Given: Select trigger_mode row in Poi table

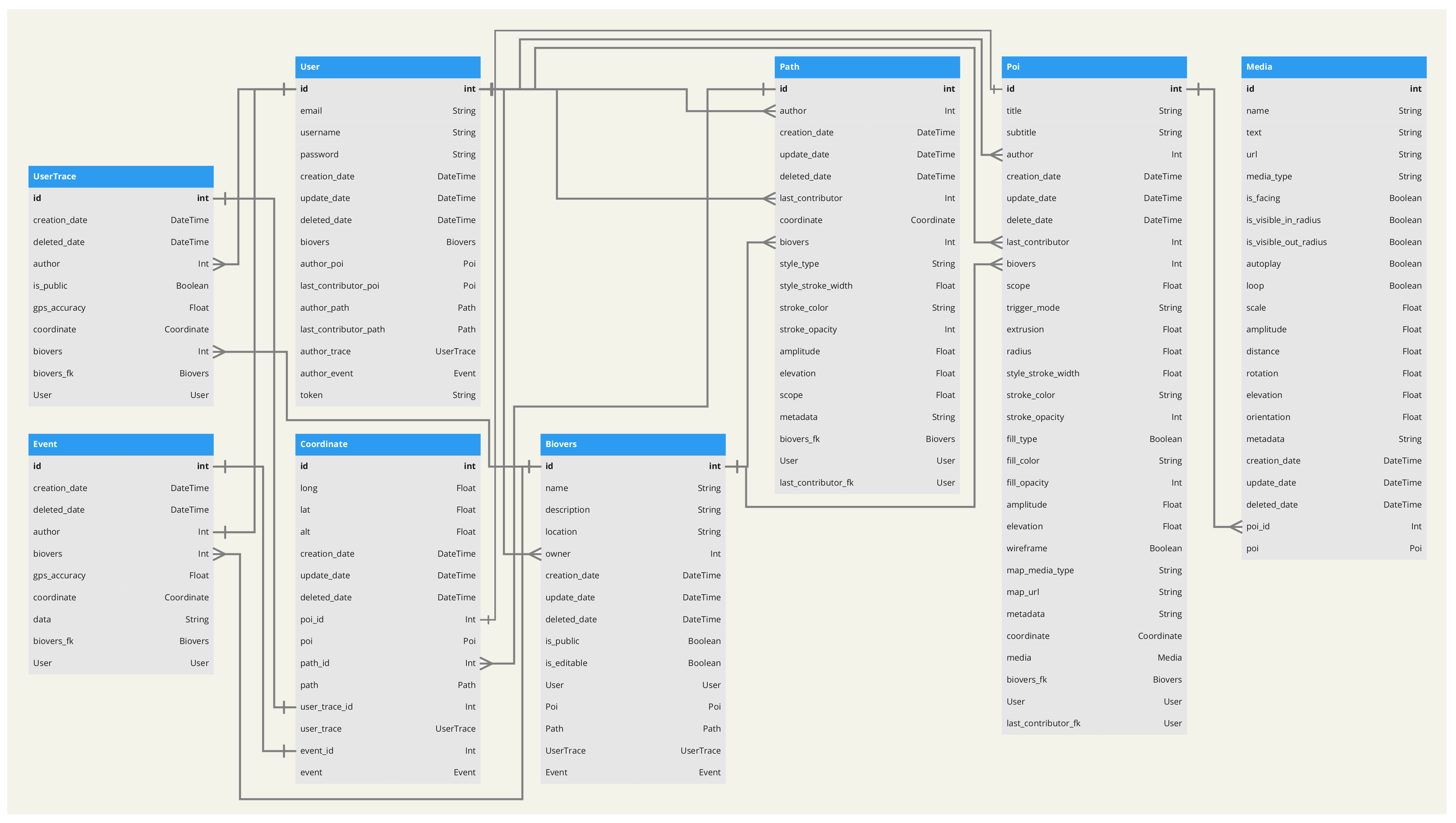Looking at the screenshot, I should pyautogui.click(x=1093, y=308).
